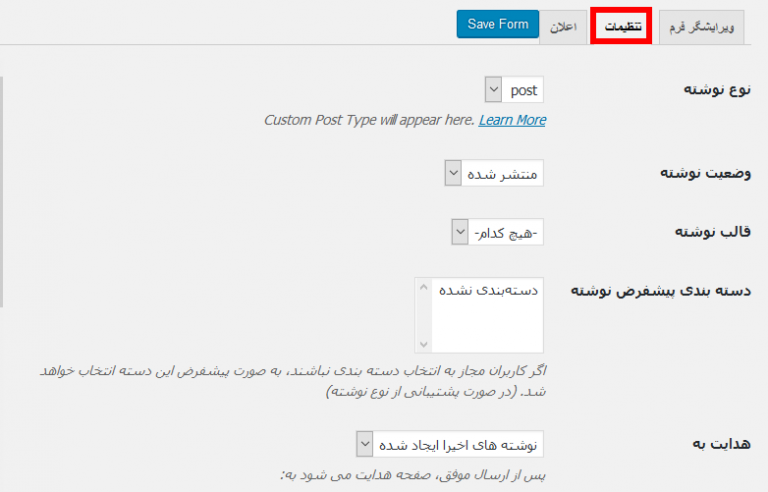Switch to the ویرایشگر فرم tab
Viewport: 768px width, 492px height.
coord(701,27)
